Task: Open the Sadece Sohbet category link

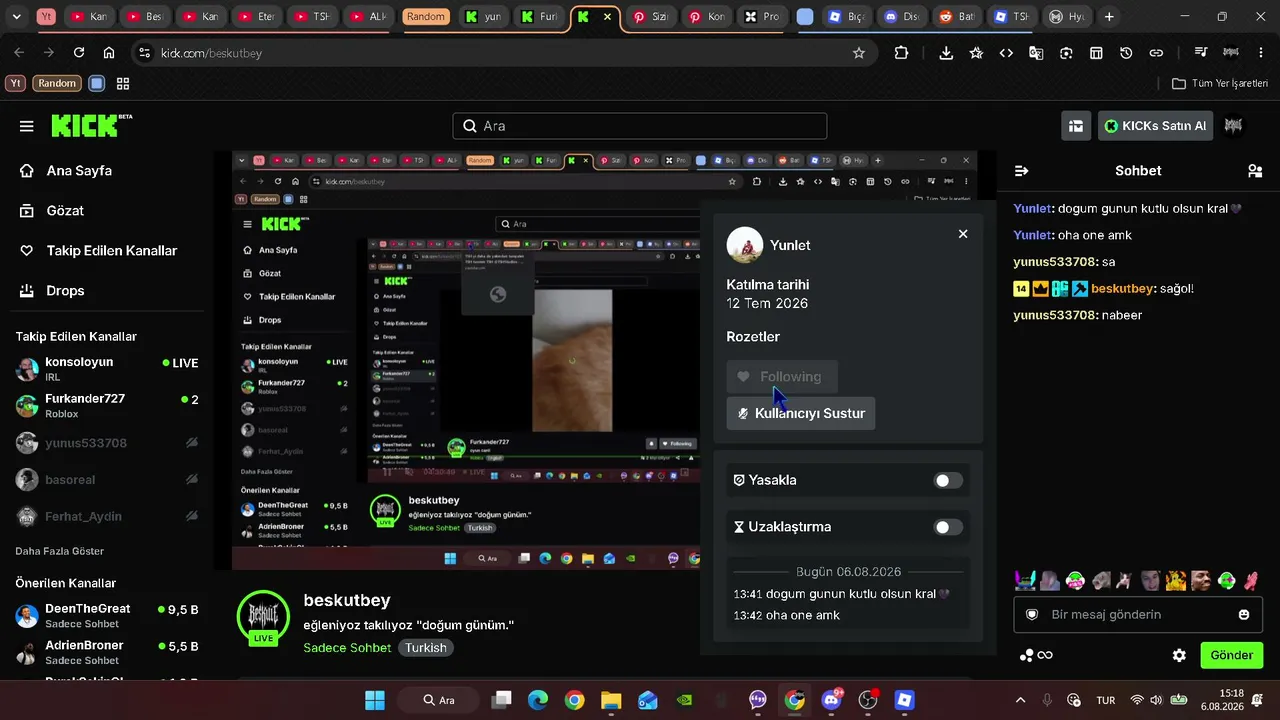Action: pos(347,648)
